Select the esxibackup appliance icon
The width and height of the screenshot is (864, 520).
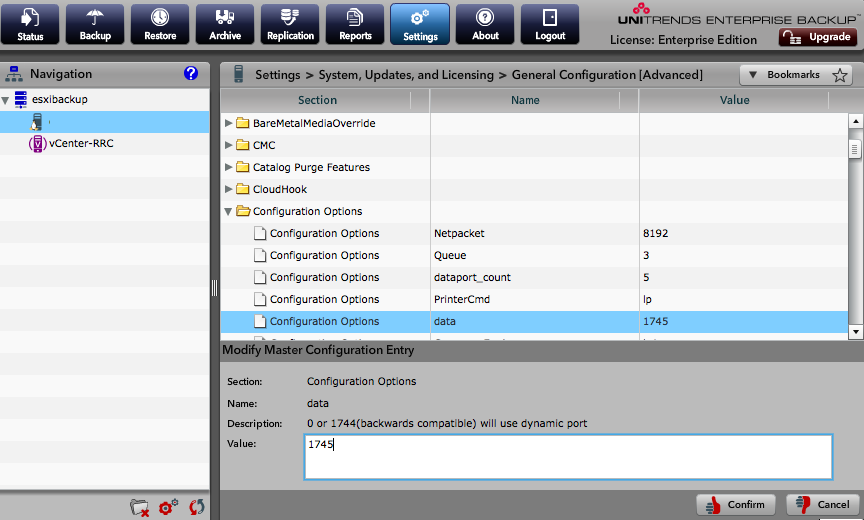(x=20, y=99)
